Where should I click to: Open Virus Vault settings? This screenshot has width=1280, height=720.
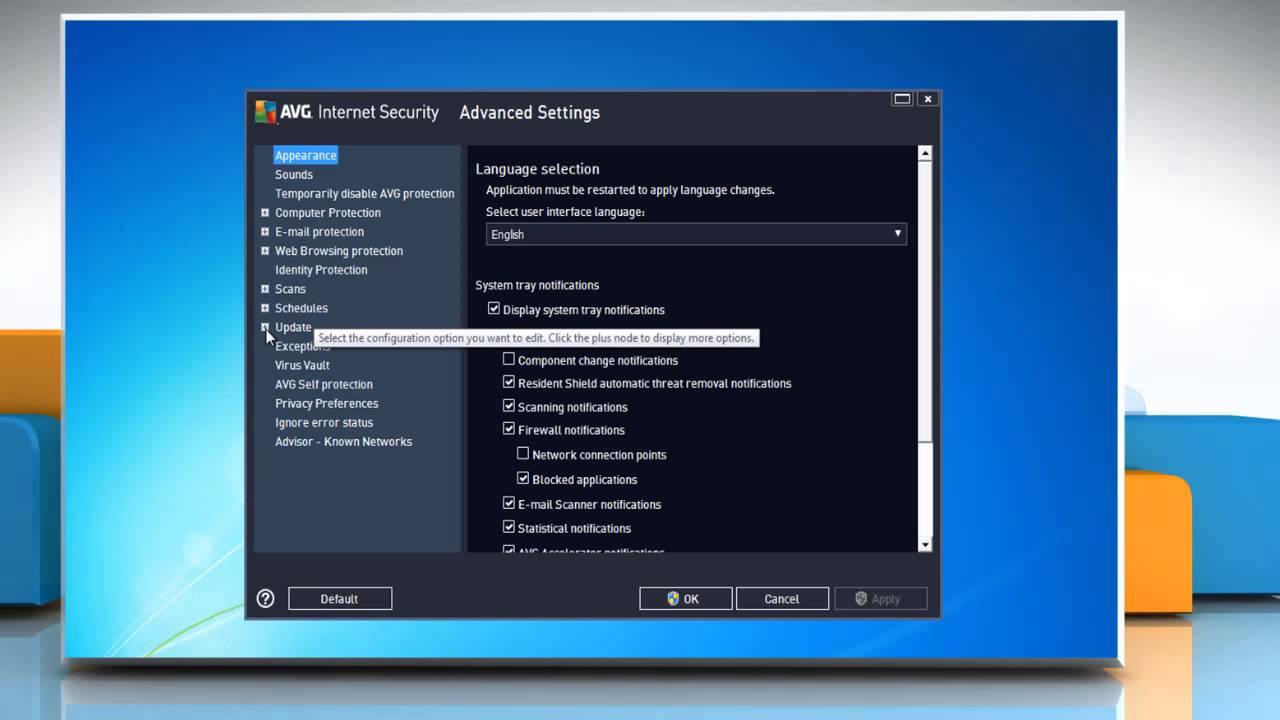tap(302, 365)
